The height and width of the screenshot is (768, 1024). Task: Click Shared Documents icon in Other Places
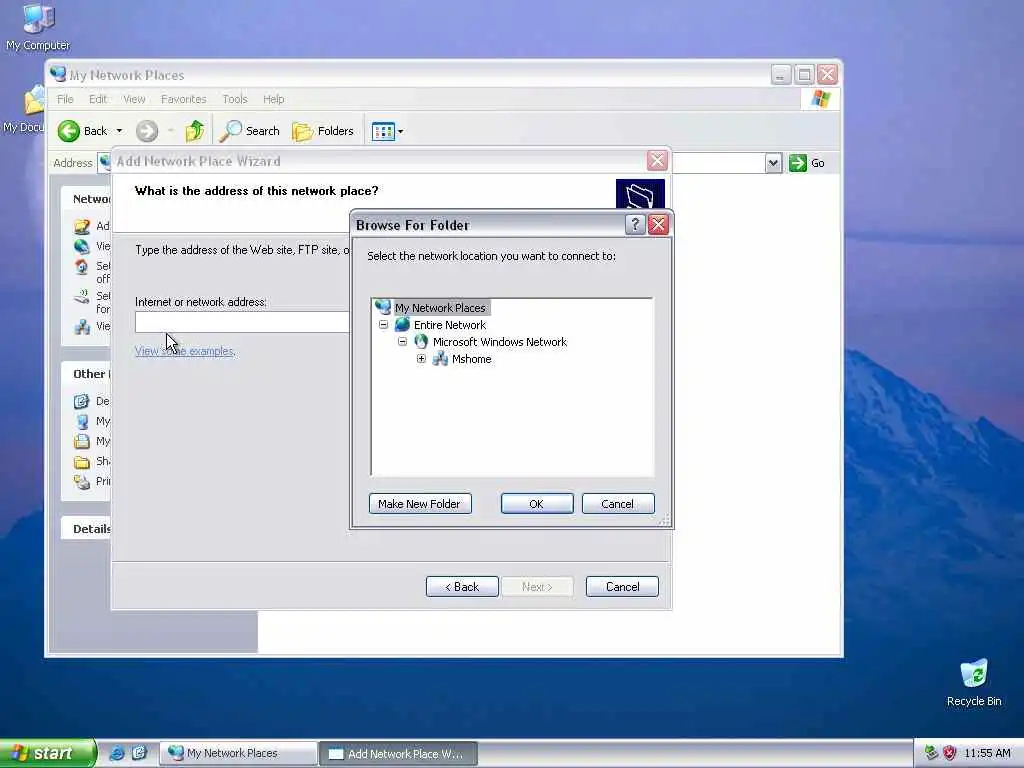pyautogui.click(x=82, y=462)
